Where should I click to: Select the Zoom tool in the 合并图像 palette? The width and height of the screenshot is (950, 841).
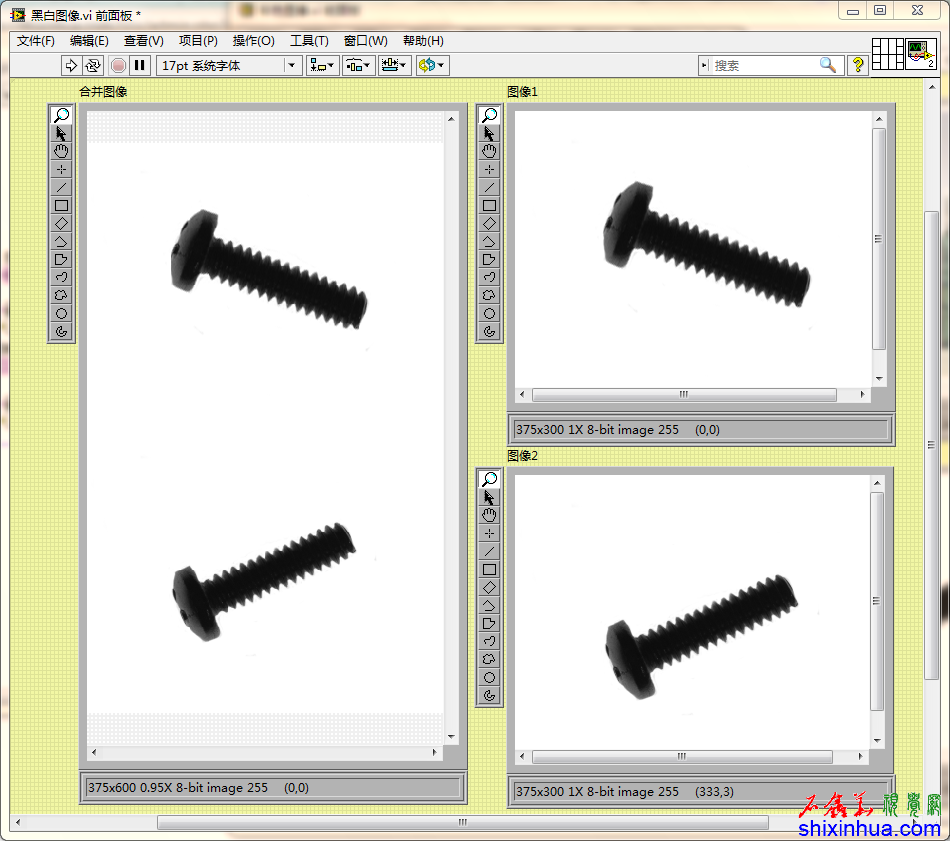[62, 115]
